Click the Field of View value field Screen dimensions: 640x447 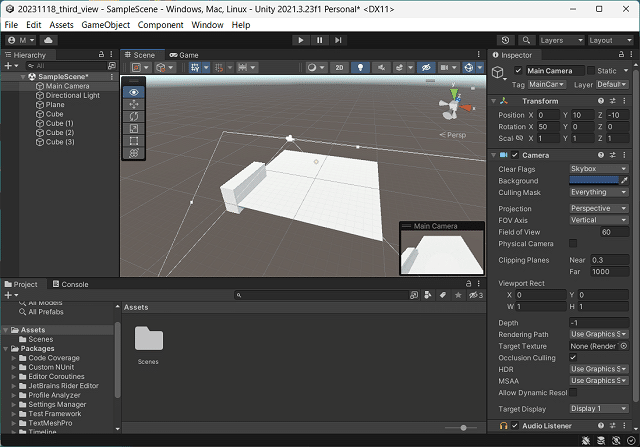pyautogui.click(x=614, y=232)
